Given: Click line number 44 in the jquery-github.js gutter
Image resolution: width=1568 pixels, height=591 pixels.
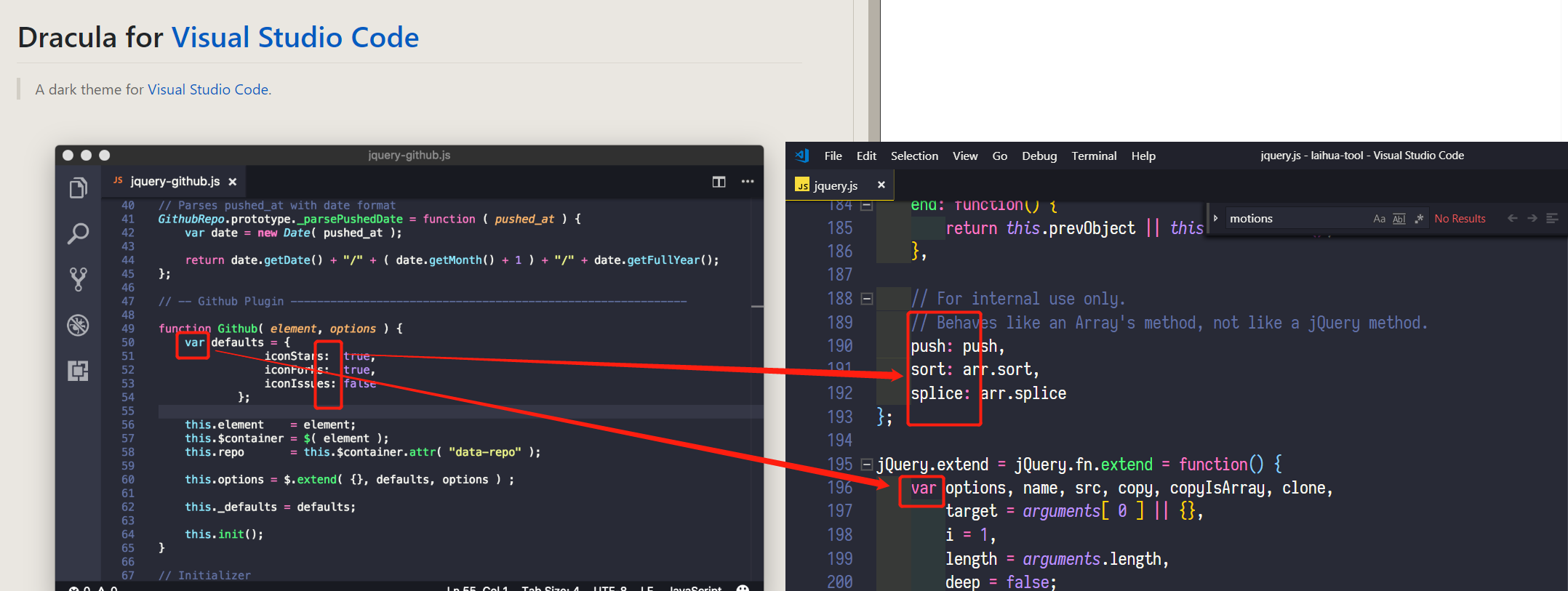Looking at the screenshot, I should [x=128, y=260].
